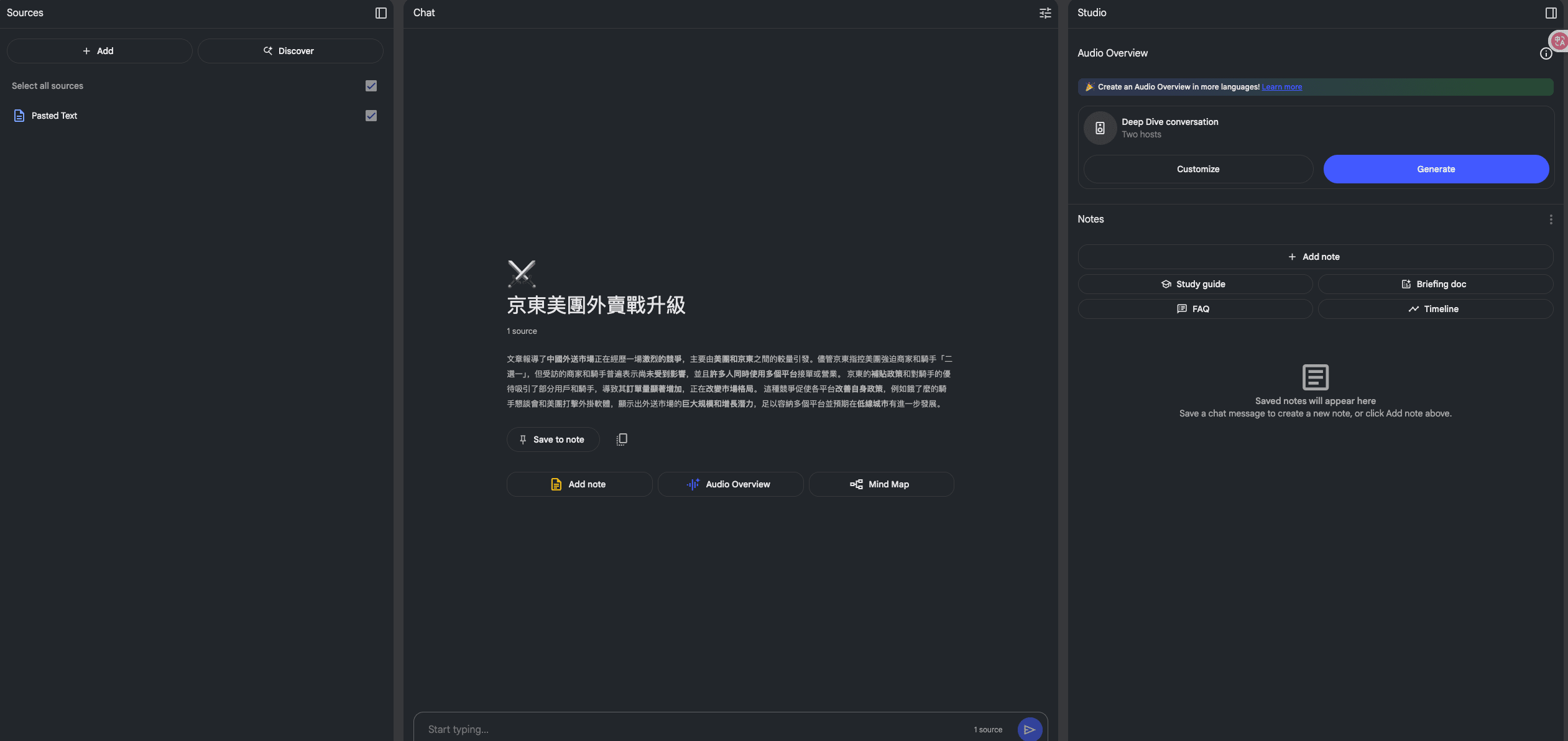
Task: Open chat configuration sliders icon
Action: tap(1045, 13)
